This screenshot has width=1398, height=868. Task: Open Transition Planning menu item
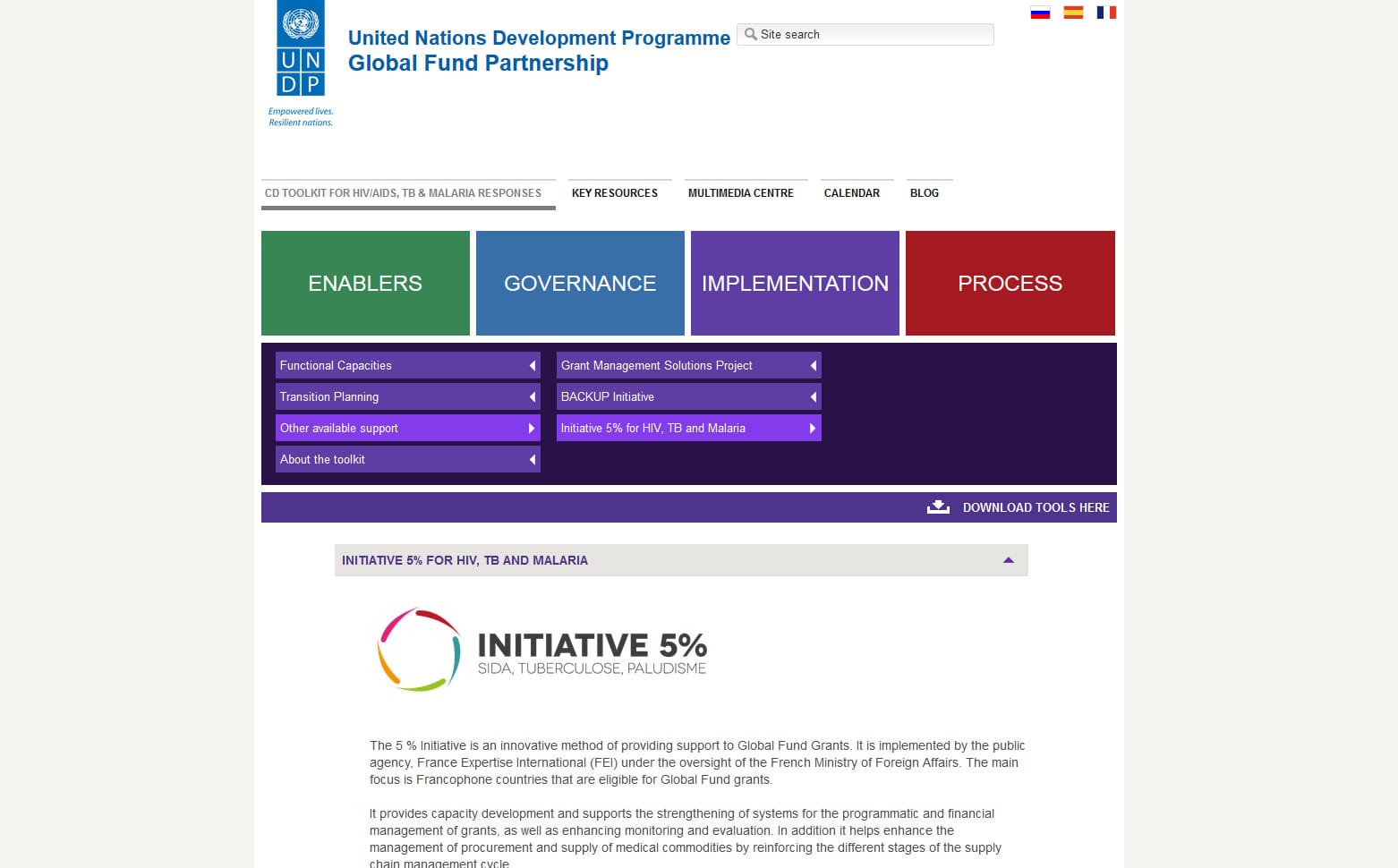point(408,396)
